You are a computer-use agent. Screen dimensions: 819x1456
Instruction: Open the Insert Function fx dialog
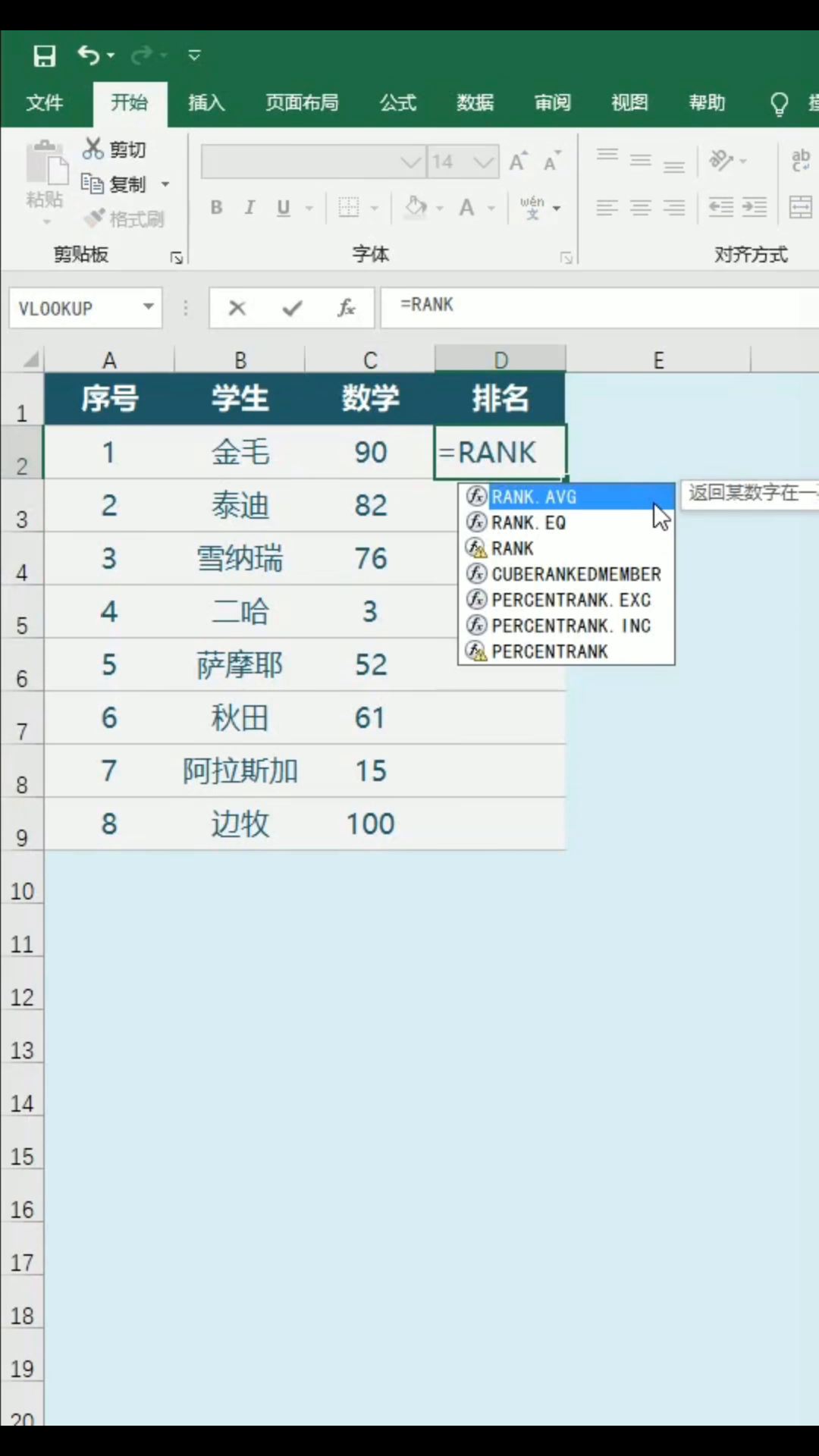(347, 308)
